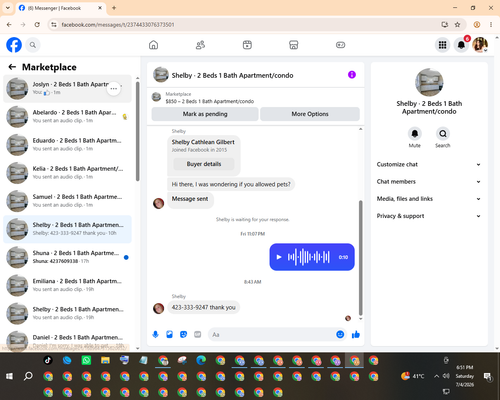Screen dimensions: 500x400
Task: Open notifications bell with red badge
Action: point(462,45)
